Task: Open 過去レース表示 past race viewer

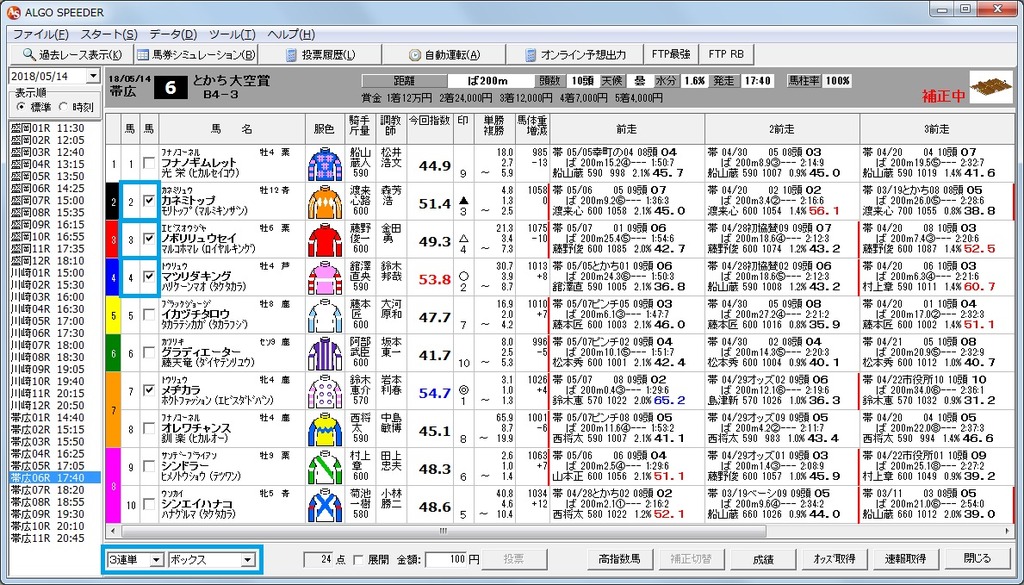Action: [x=71, y=54]
